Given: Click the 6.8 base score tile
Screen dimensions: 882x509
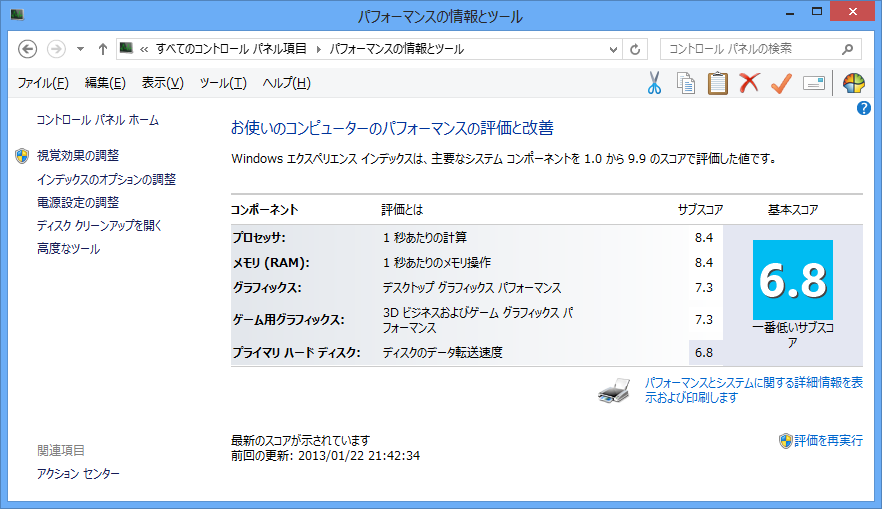Looking at the screenshot, I should [793, 280].
